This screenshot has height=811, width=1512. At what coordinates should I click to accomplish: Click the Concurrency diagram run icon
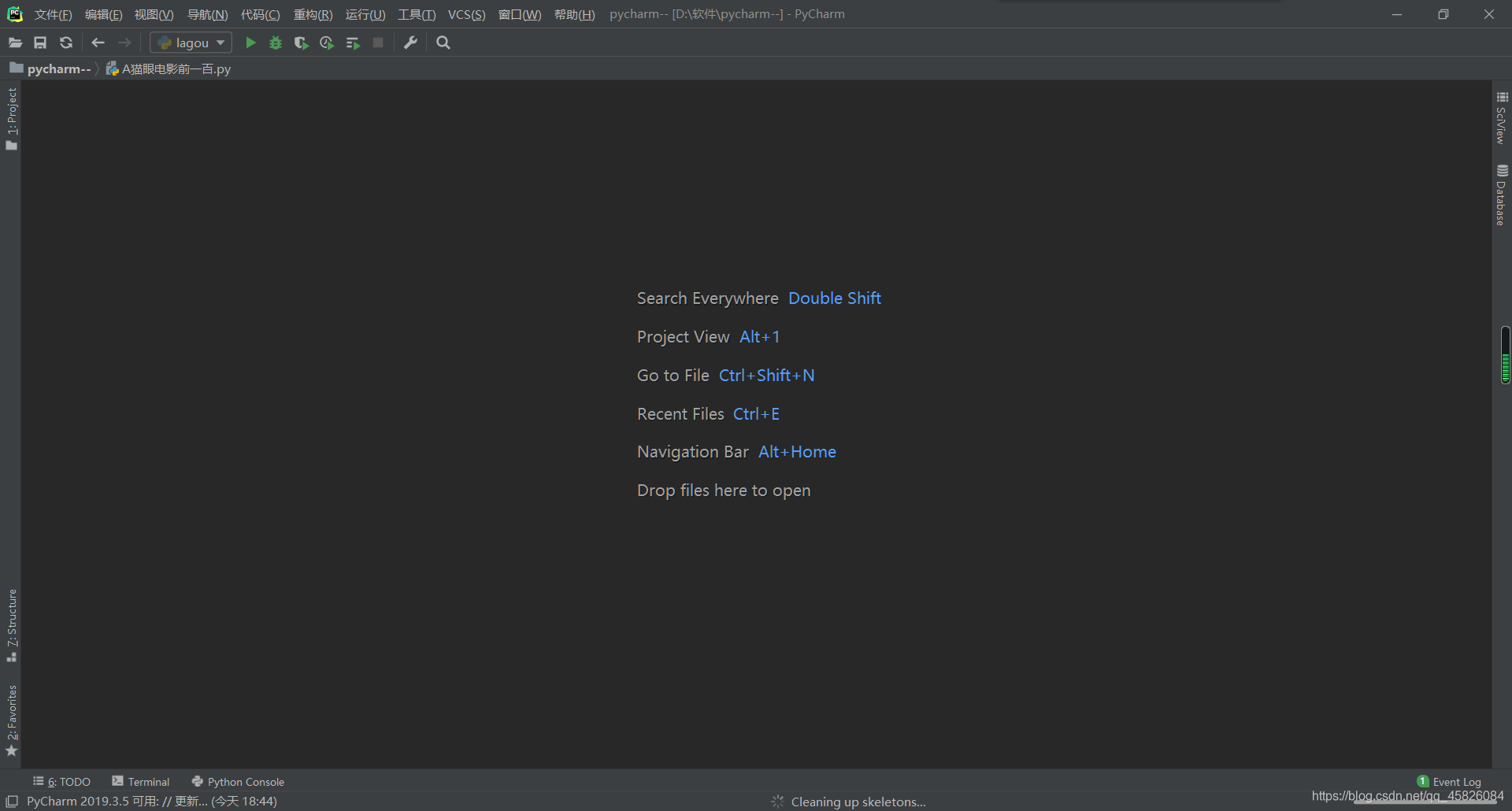[x=353, y=43]
